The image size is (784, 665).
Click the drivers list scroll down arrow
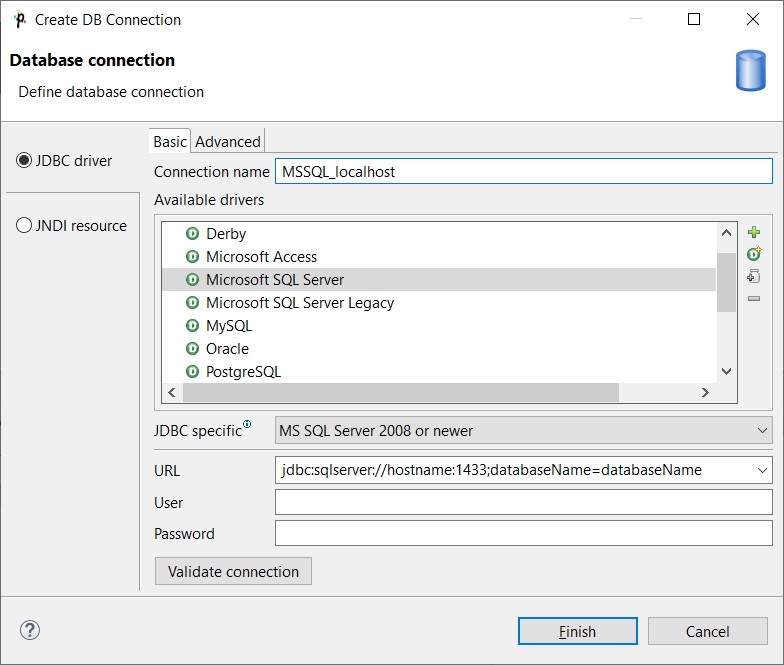[x=726, y=372]
